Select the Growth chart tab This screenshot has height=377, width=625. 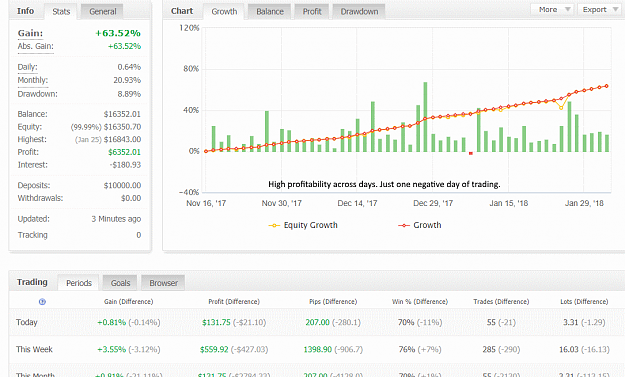pyautogui.click(x=224, y=12)
